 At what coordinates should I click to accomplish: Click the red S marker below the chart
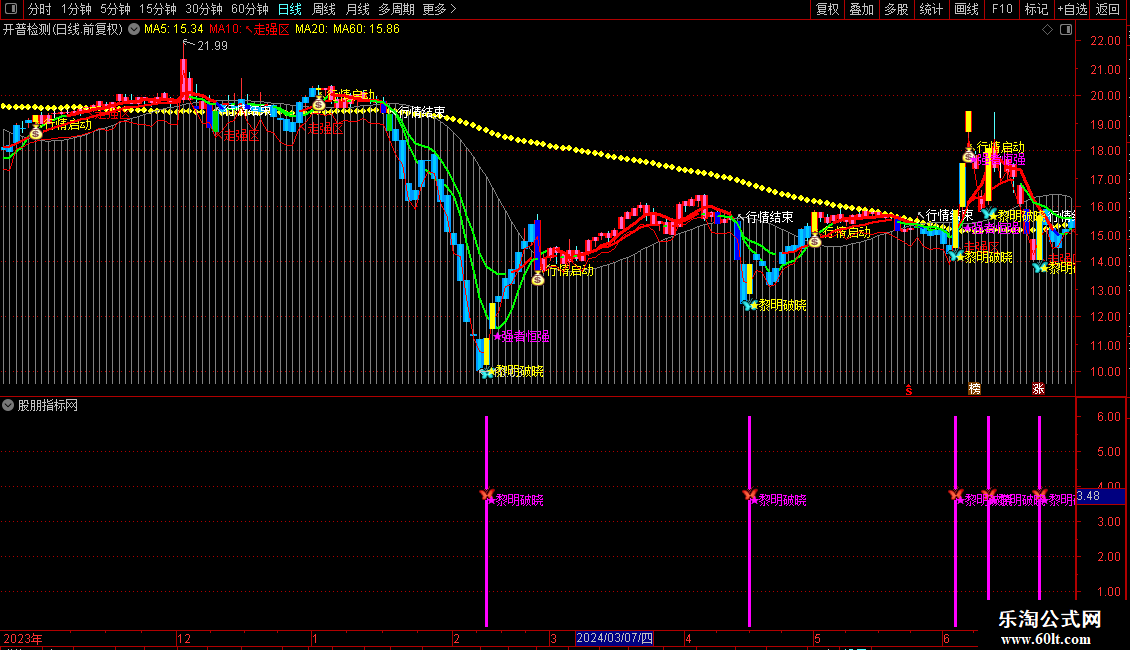[909, 390]
